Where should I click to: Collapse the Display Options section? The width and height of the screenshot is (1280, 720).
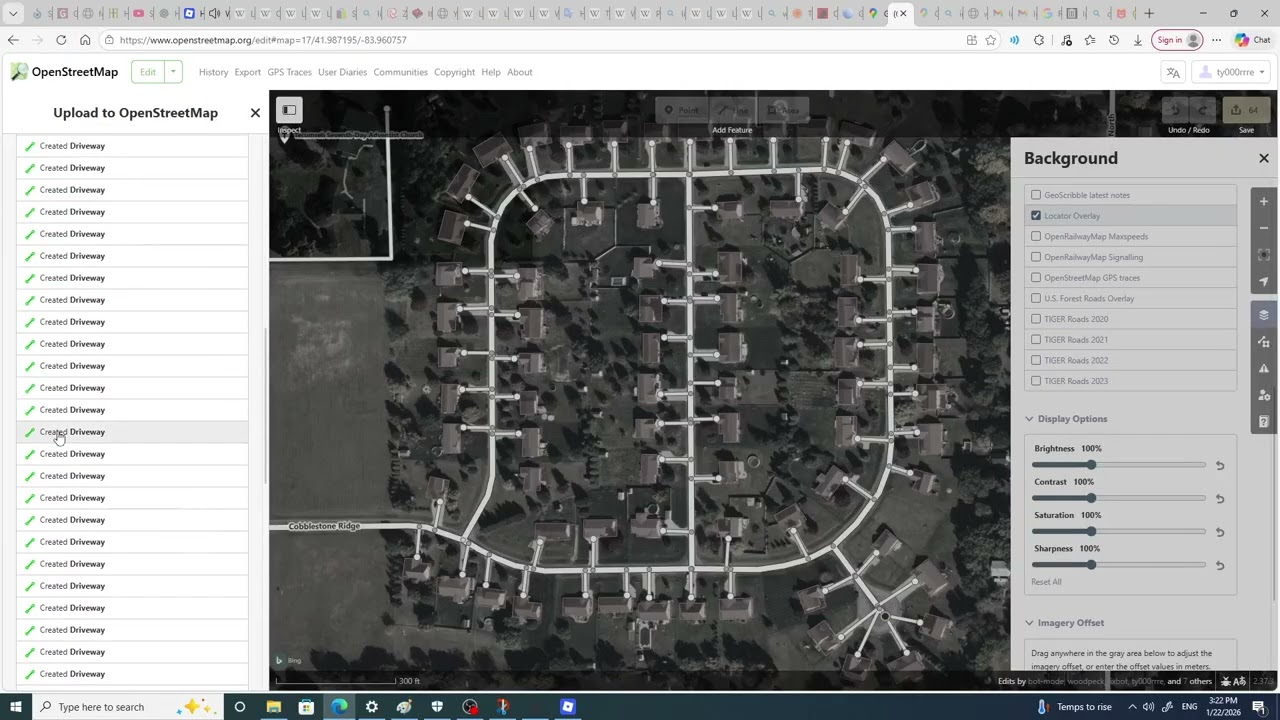point(1066,419)
